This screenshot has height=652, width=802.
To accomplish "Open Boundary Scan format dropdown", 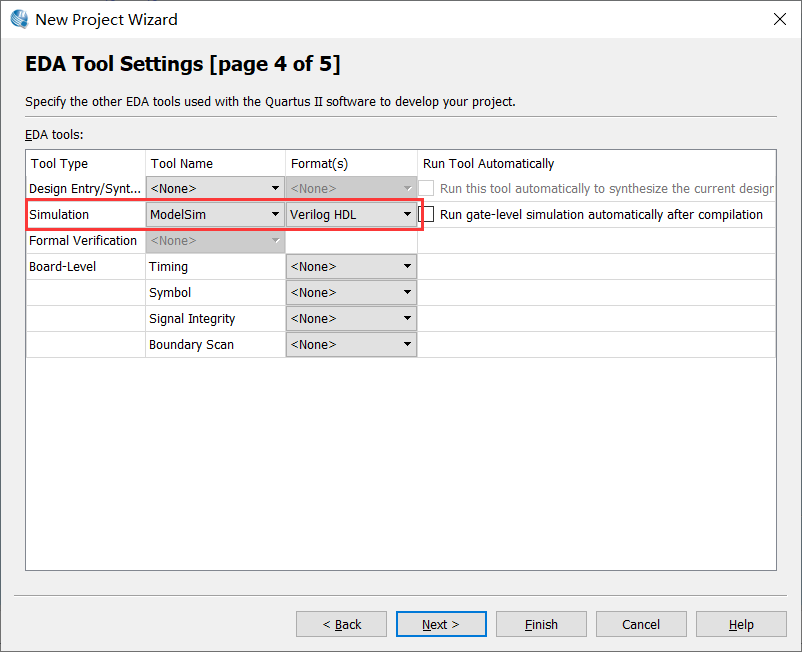I will pyautogui.click(x=351, y=345).
